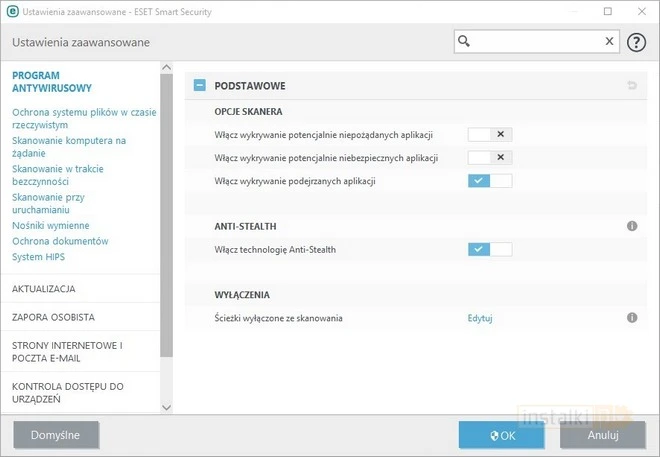Enable detection of potentially unsafe applications
660x457 pixels.
[x=490, y=157]
